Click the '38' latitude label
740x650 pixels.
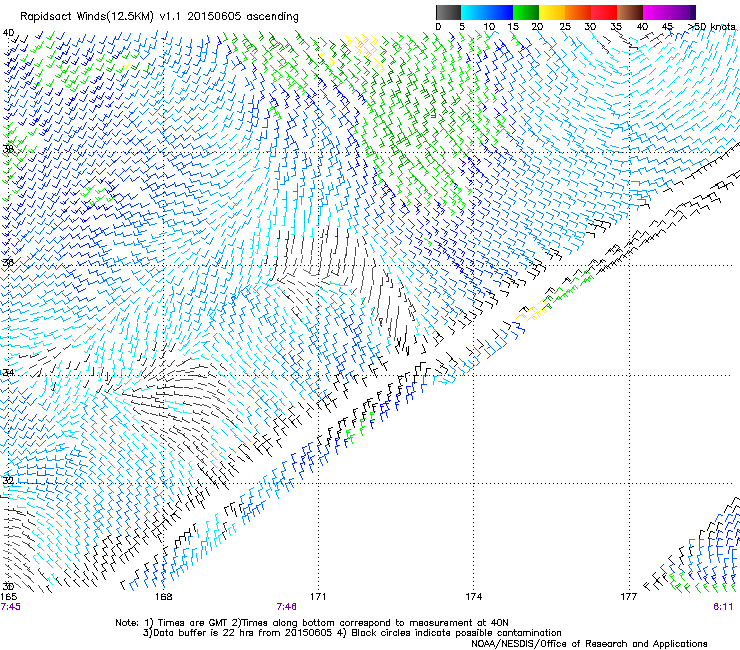pos(8,149)
